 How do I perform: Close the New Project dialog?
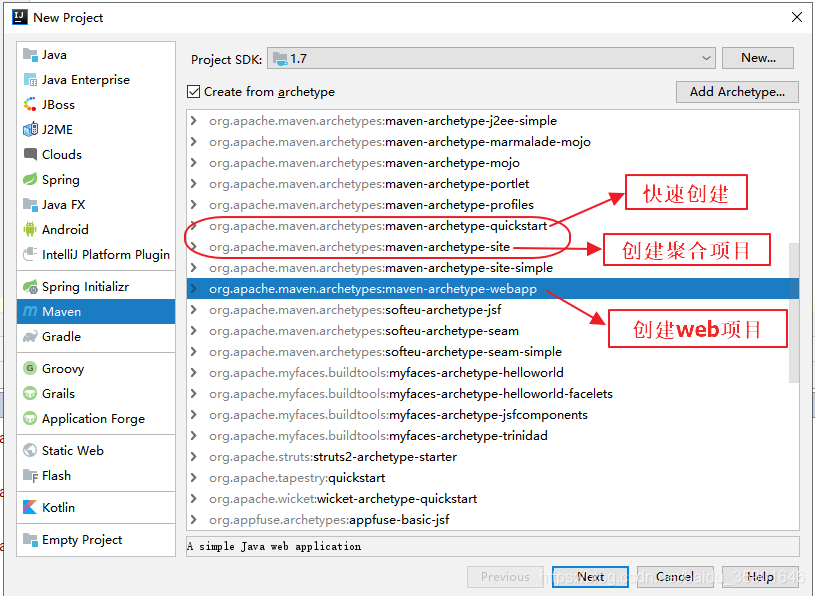coord(796,17)
